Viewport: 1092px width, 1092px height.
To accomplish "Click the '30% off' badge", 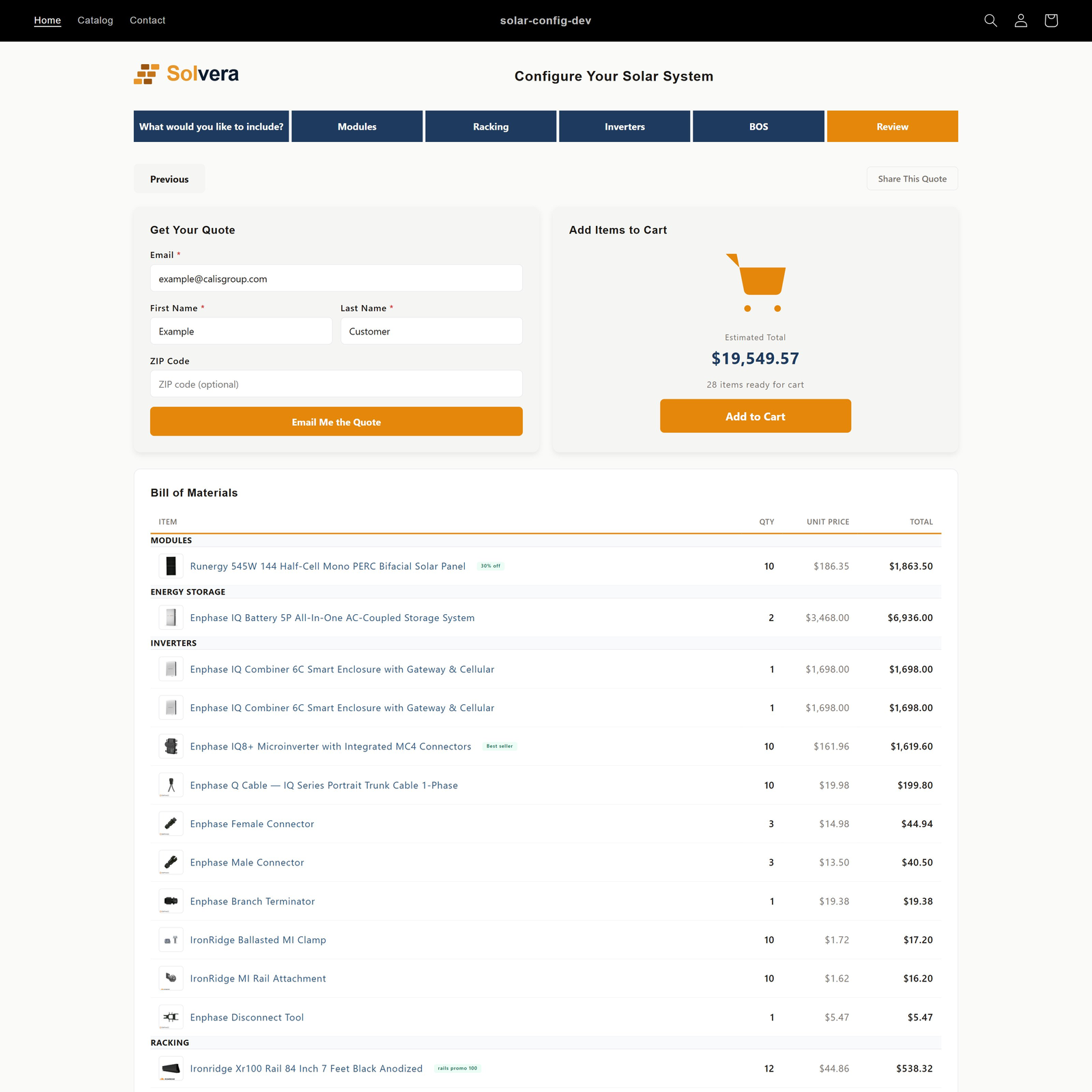I will tap(491, 566).
